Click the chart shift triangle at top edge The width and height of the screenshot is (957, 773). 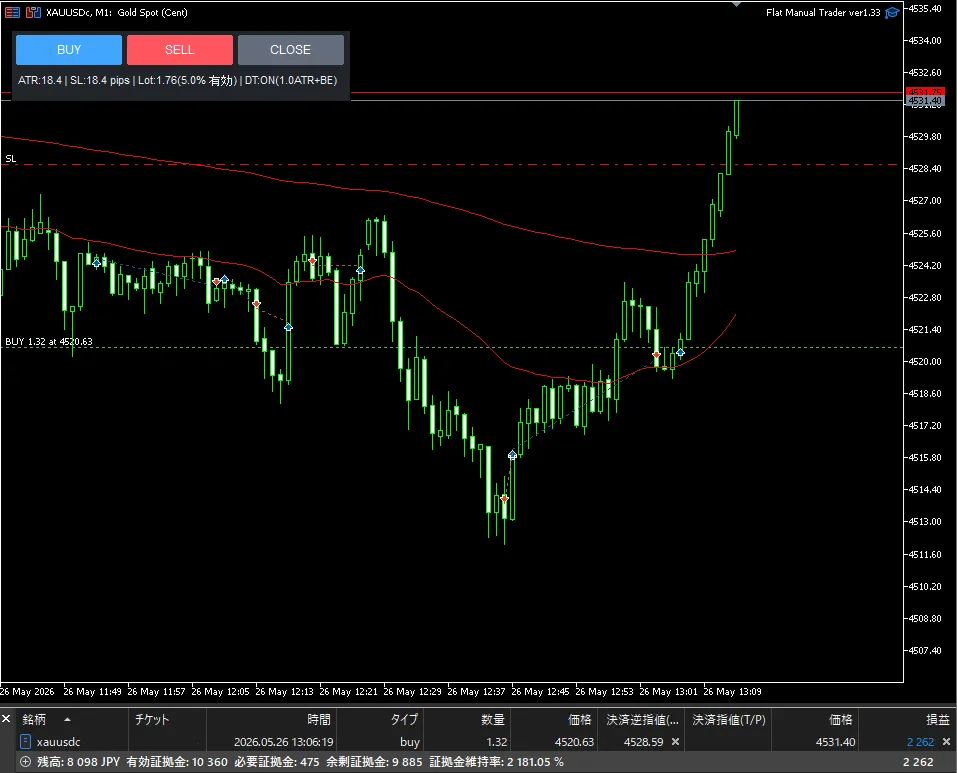pos(736,4)
